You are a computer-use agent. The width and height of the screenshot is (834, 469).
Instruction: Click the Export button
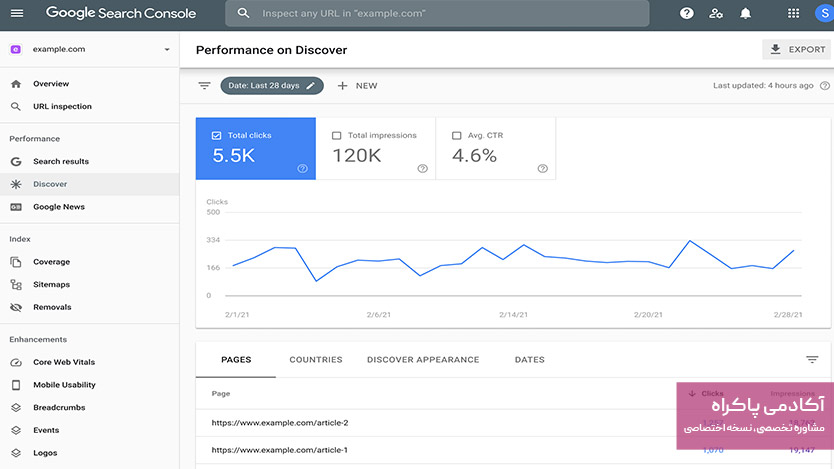click(x=796, y=49)
